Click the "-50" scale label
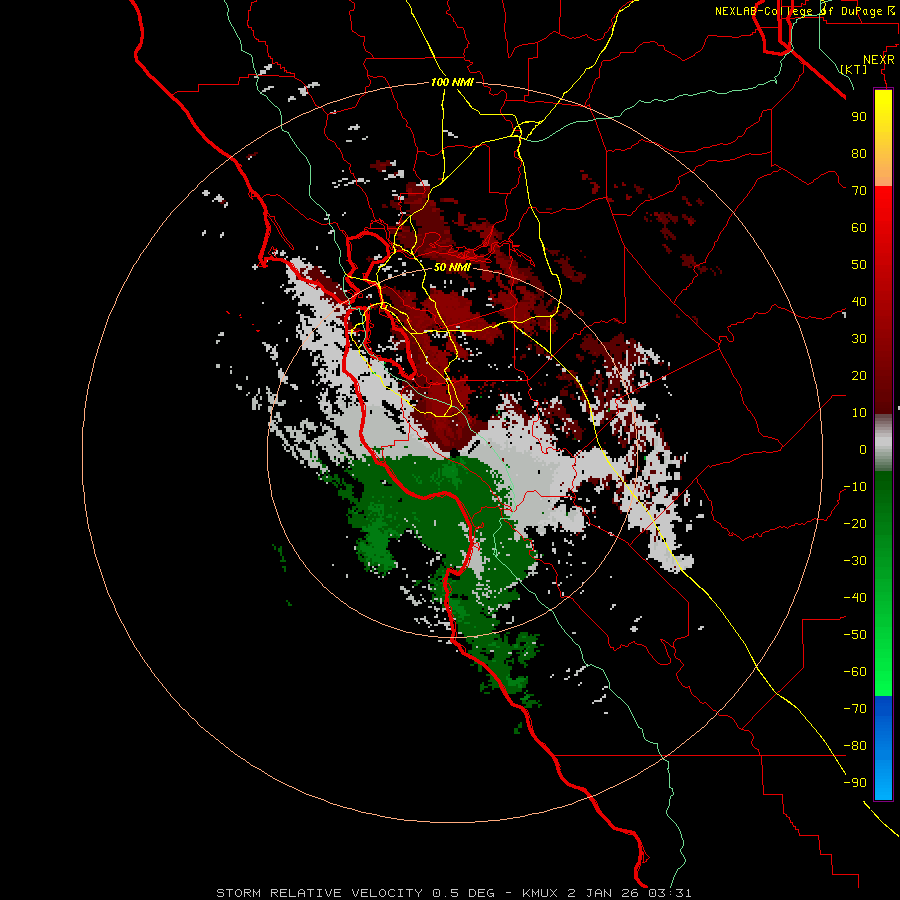Viewport: 900px width, 900px height. point(855,635)
